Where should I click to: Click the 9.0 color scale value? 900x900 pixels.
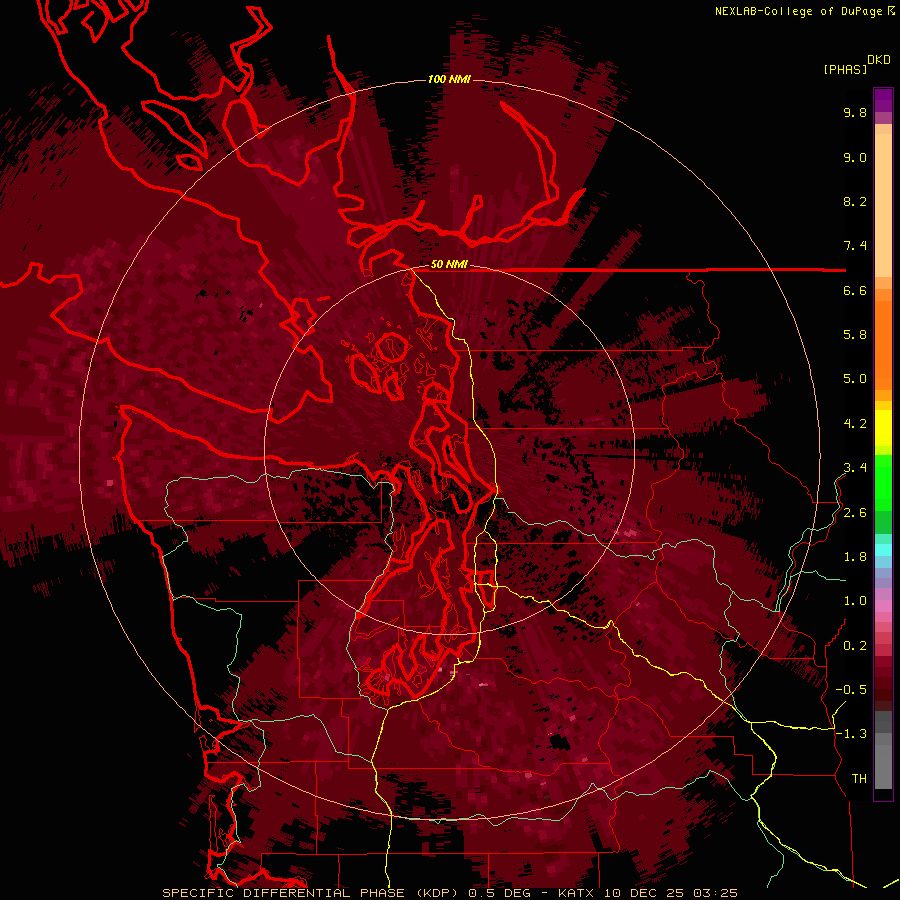click(x=855, y=157)
